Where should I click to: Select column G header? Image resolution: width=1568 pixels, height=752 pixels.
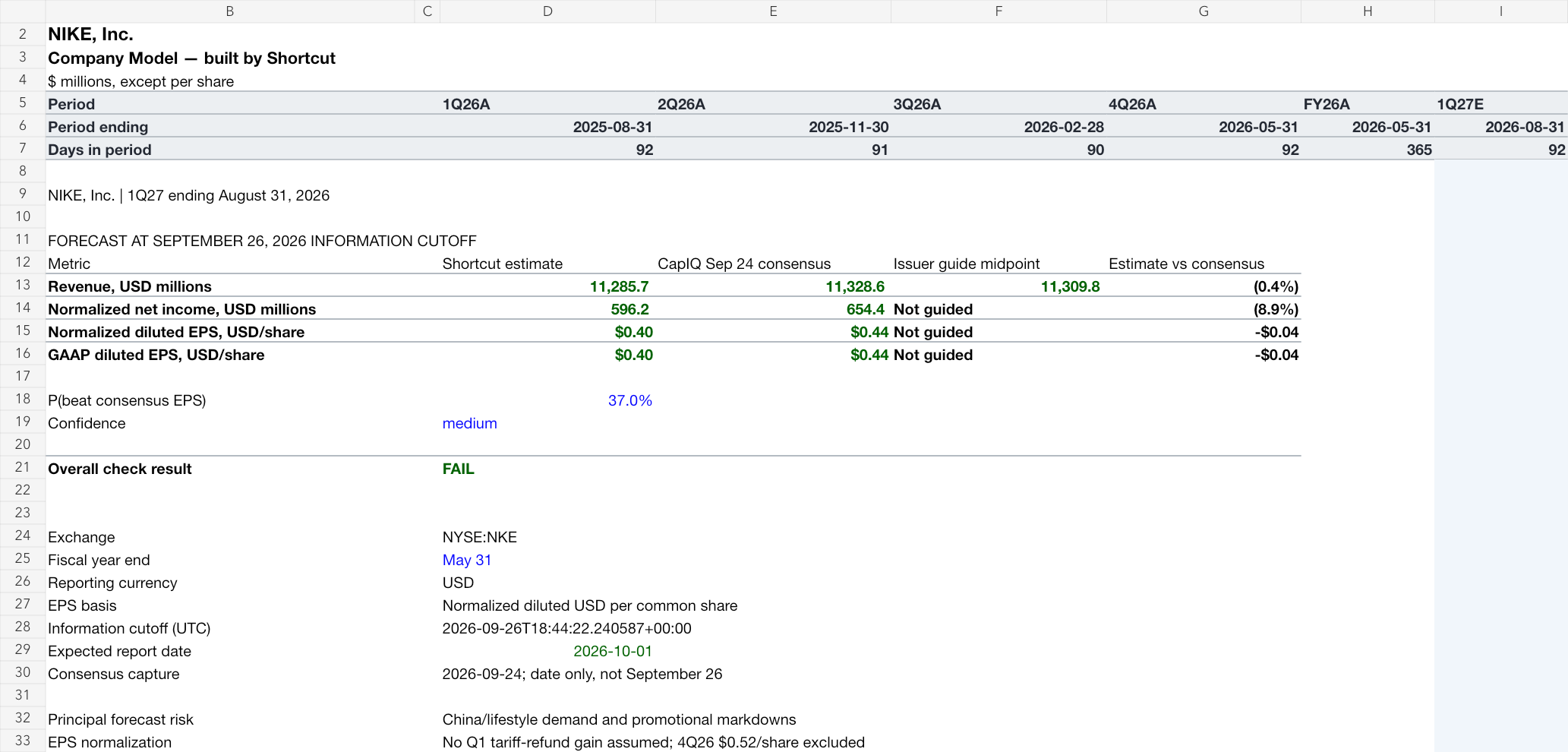(1204, 11)
